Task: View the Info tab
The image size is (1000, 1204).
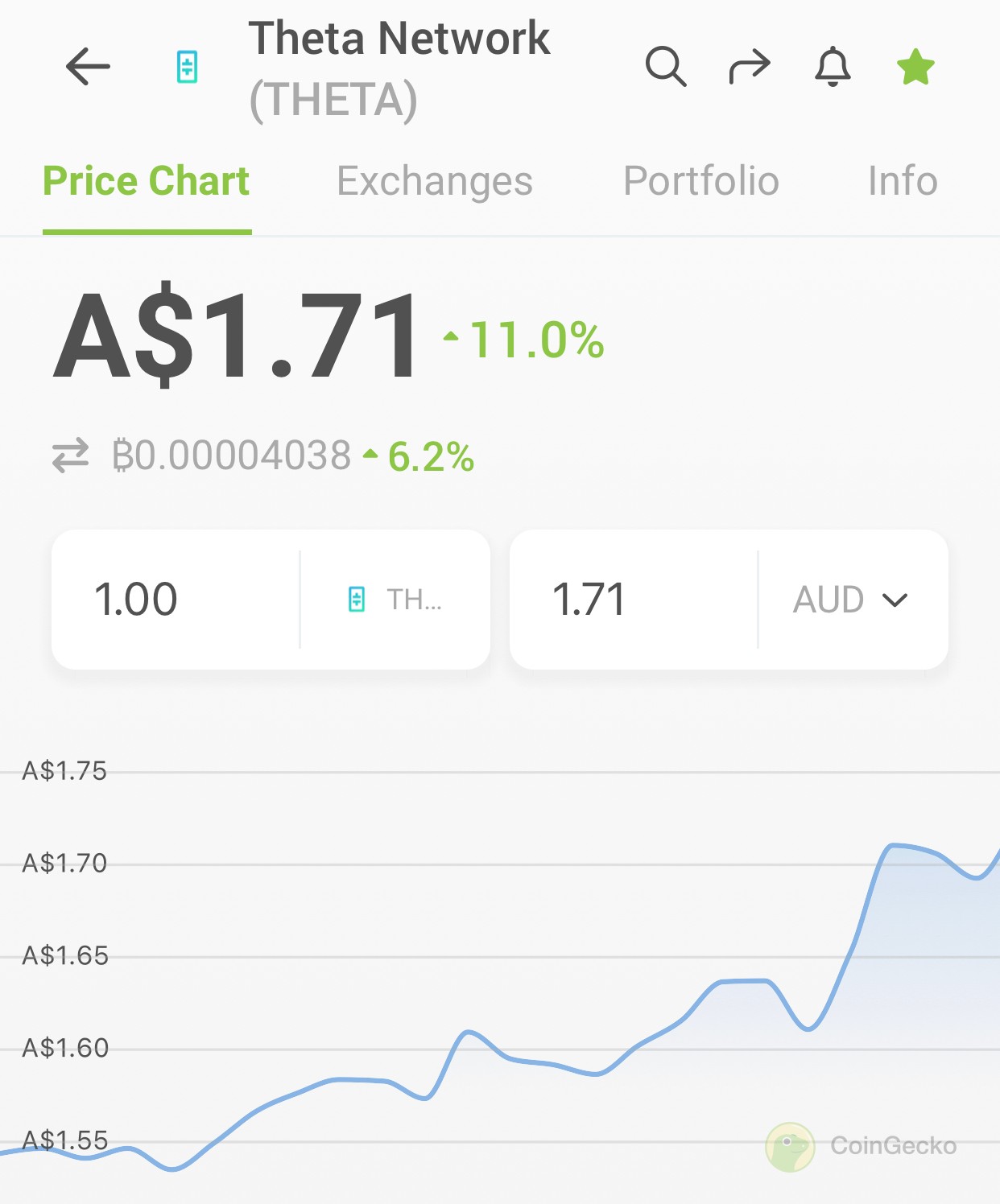Action: (x=903, y=181)
